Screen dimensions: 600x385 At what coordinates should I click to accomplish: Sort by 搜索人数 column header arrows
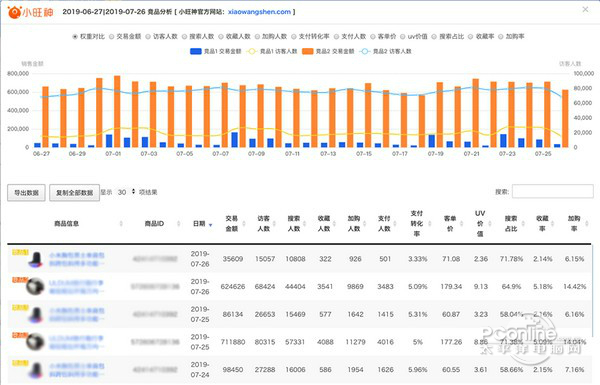[x=305, y=223]
